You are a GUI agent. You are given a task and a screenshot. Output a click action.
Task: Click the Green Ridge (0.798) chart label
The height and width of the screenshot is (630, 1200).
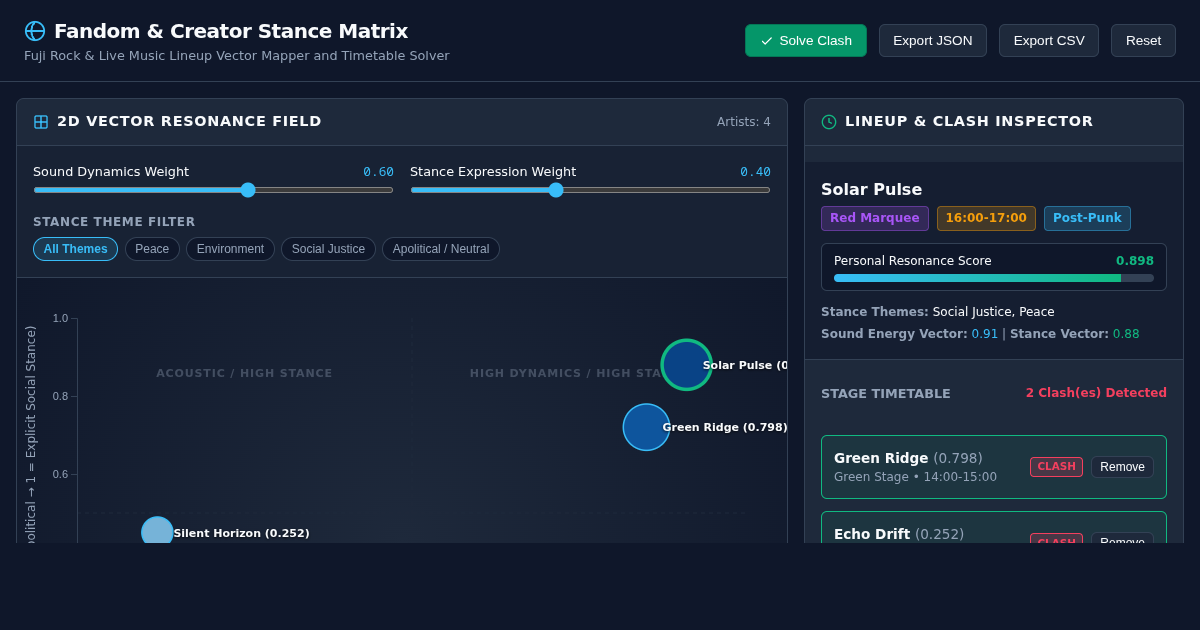(x=725, y=427)
